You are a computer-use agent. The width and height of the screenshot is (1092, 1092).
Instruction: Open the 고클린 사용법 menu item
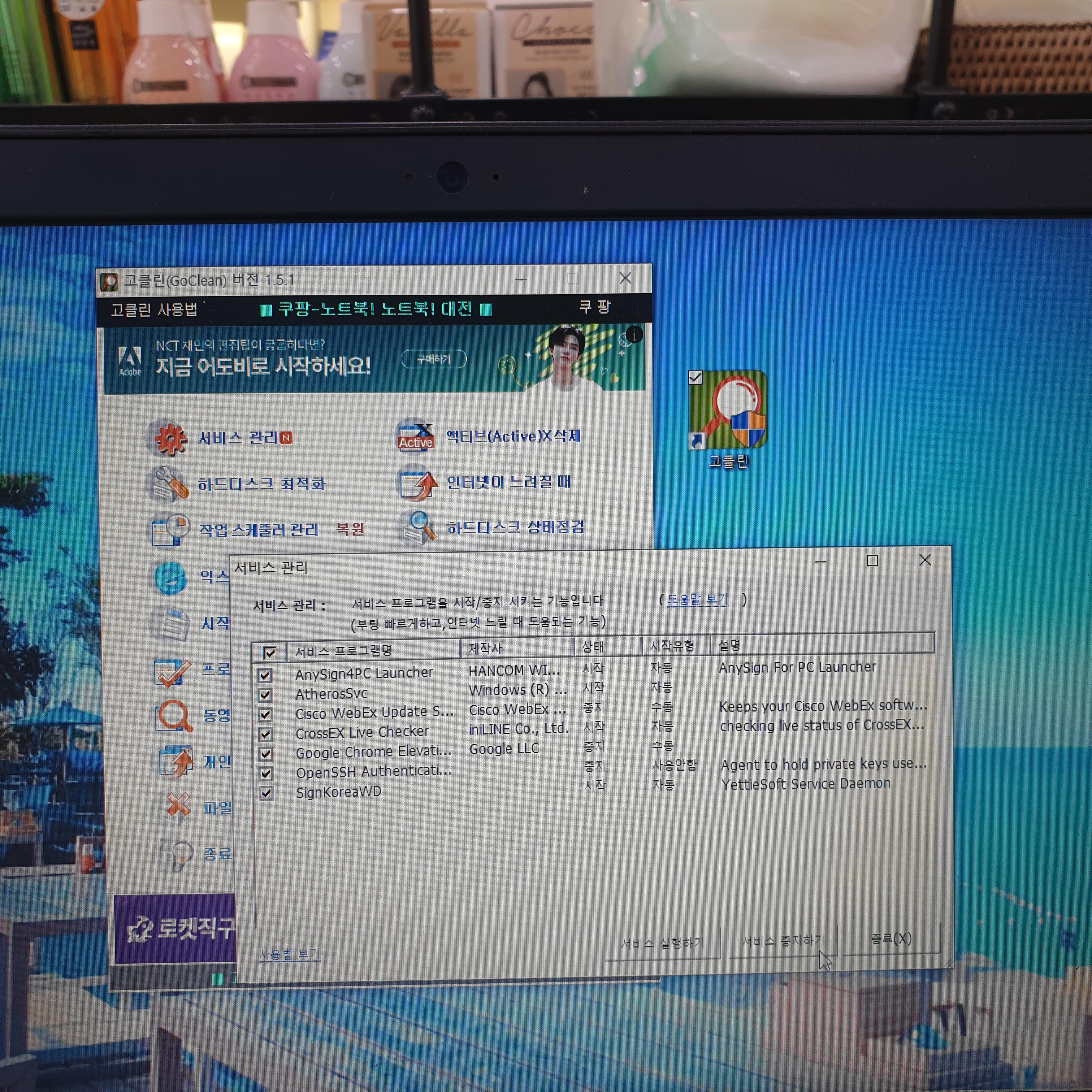tap(154, 310)
